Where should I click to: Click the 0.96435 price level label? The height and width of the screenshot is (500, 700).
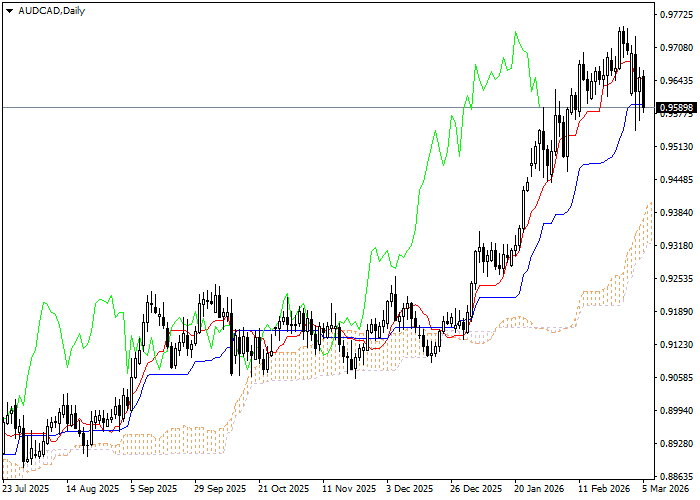point(676,81)
